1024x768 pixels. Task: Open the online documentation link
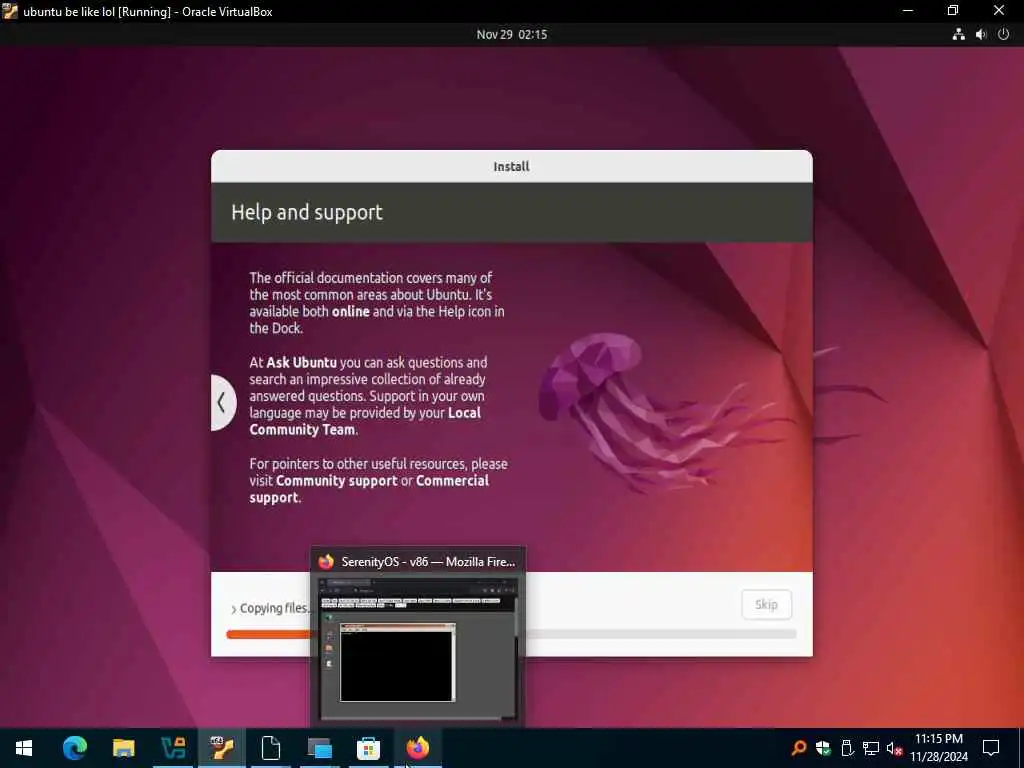point(351,312)
